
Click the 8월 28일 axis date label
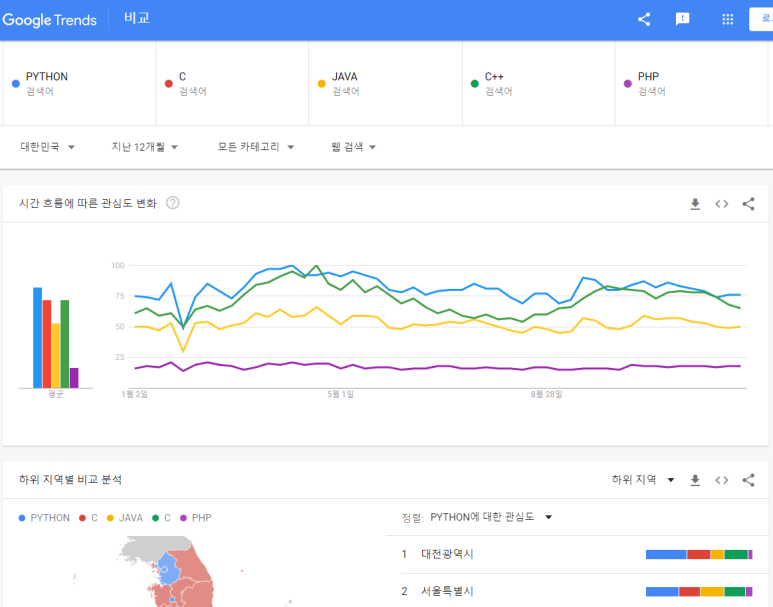click(x=546, y=394)
